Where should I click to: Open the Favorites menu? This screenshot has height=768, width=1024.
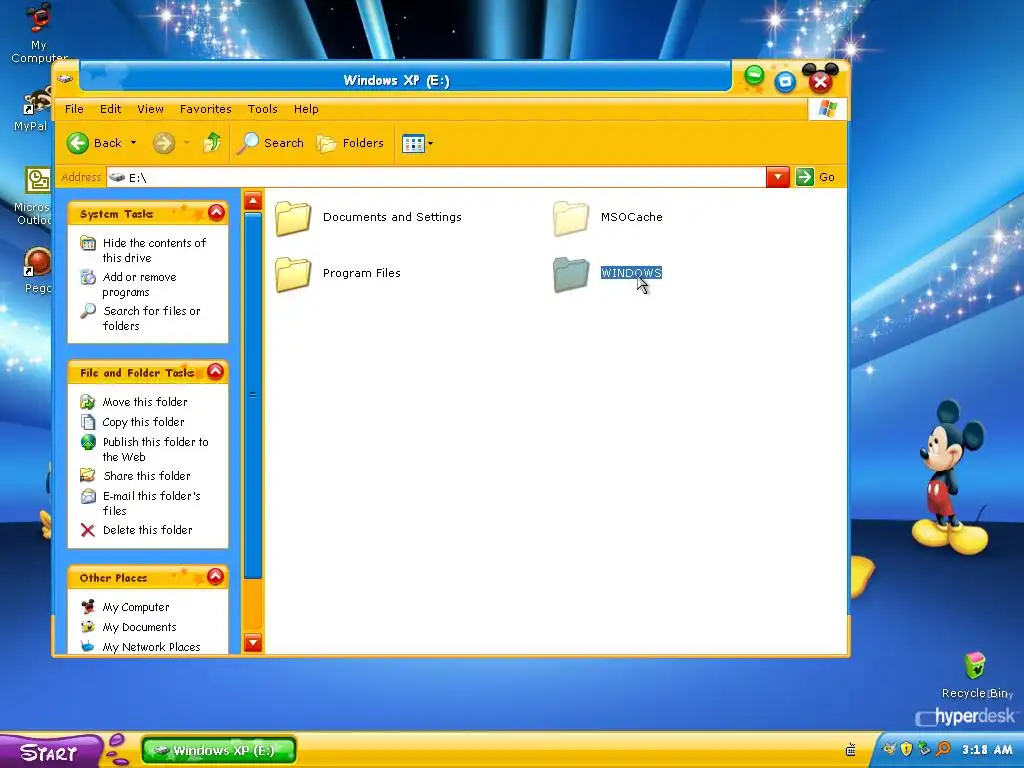206,109
